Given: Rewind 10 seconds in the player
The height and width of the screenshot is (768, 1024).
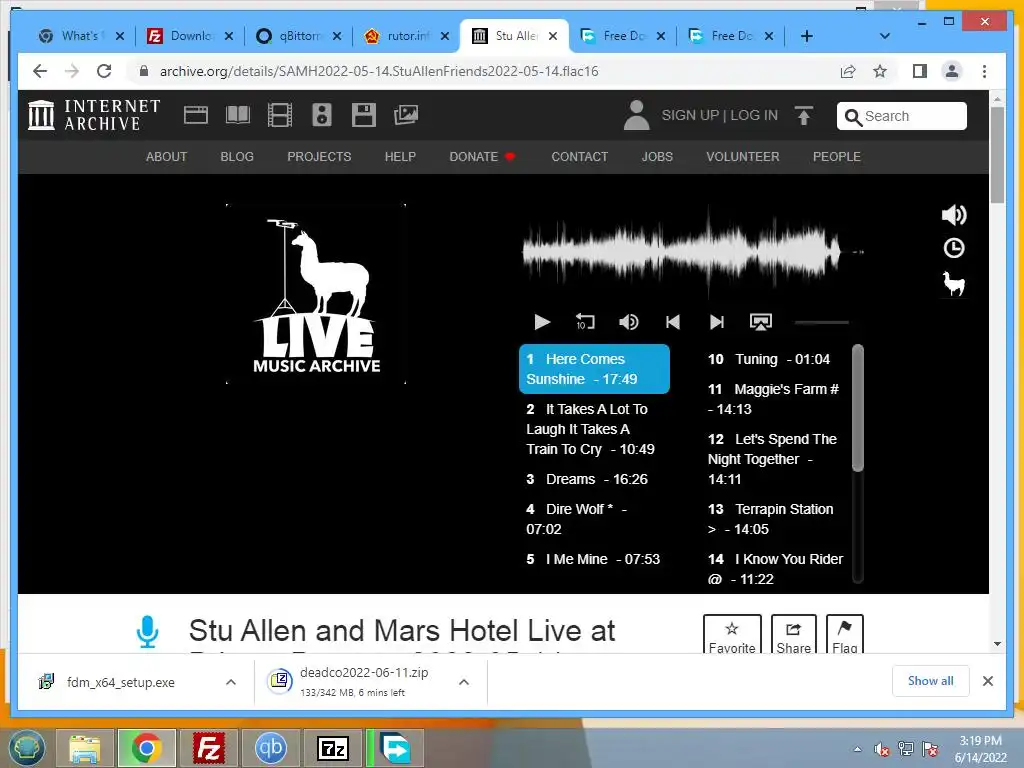Looking at the screenshot, I should point(585,322).
